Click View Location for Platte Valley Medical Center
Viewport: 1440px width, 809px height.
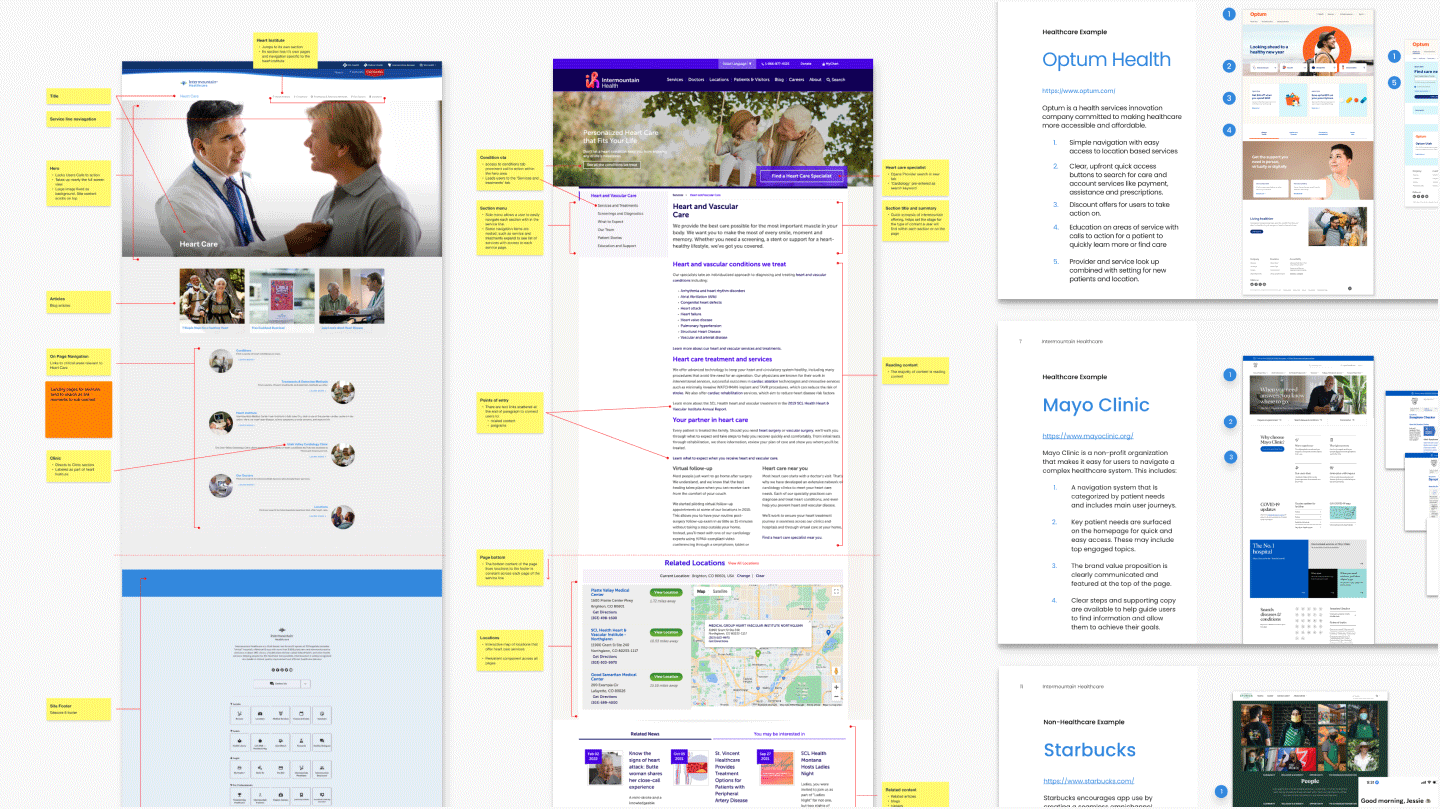coord(666,593)
